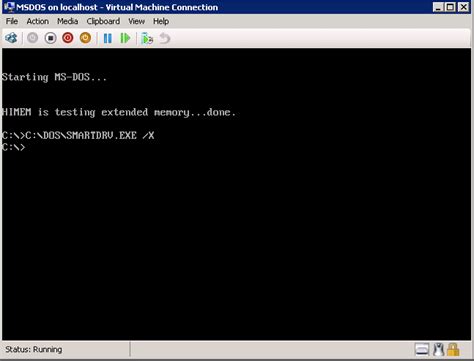This screenshot has height=361, width=474.
Task: Click the HIMEM testing memory line
Action: [x=119, y=112]
